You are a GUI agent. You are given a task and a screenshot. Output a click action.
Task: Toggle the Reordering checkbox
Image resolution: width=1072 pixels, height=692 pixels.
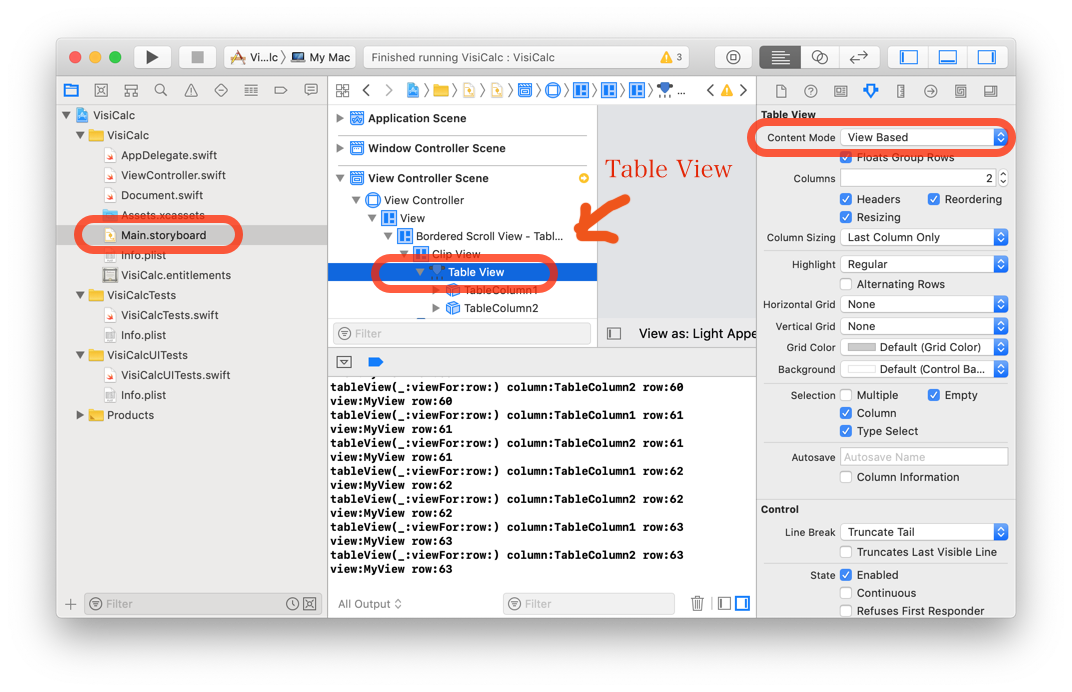[x=933, y=199]
